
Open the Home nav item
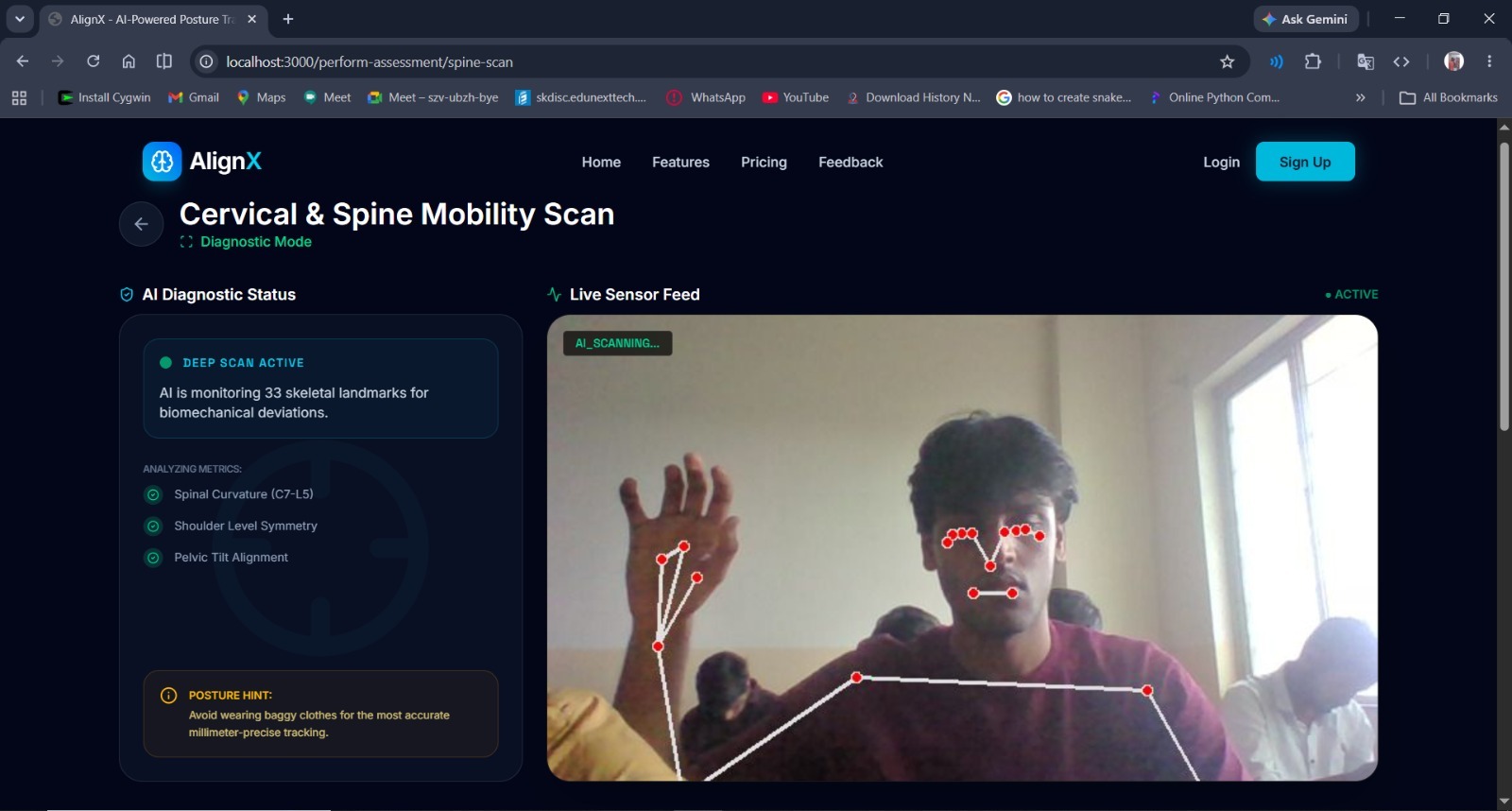(x=601, y=162)
